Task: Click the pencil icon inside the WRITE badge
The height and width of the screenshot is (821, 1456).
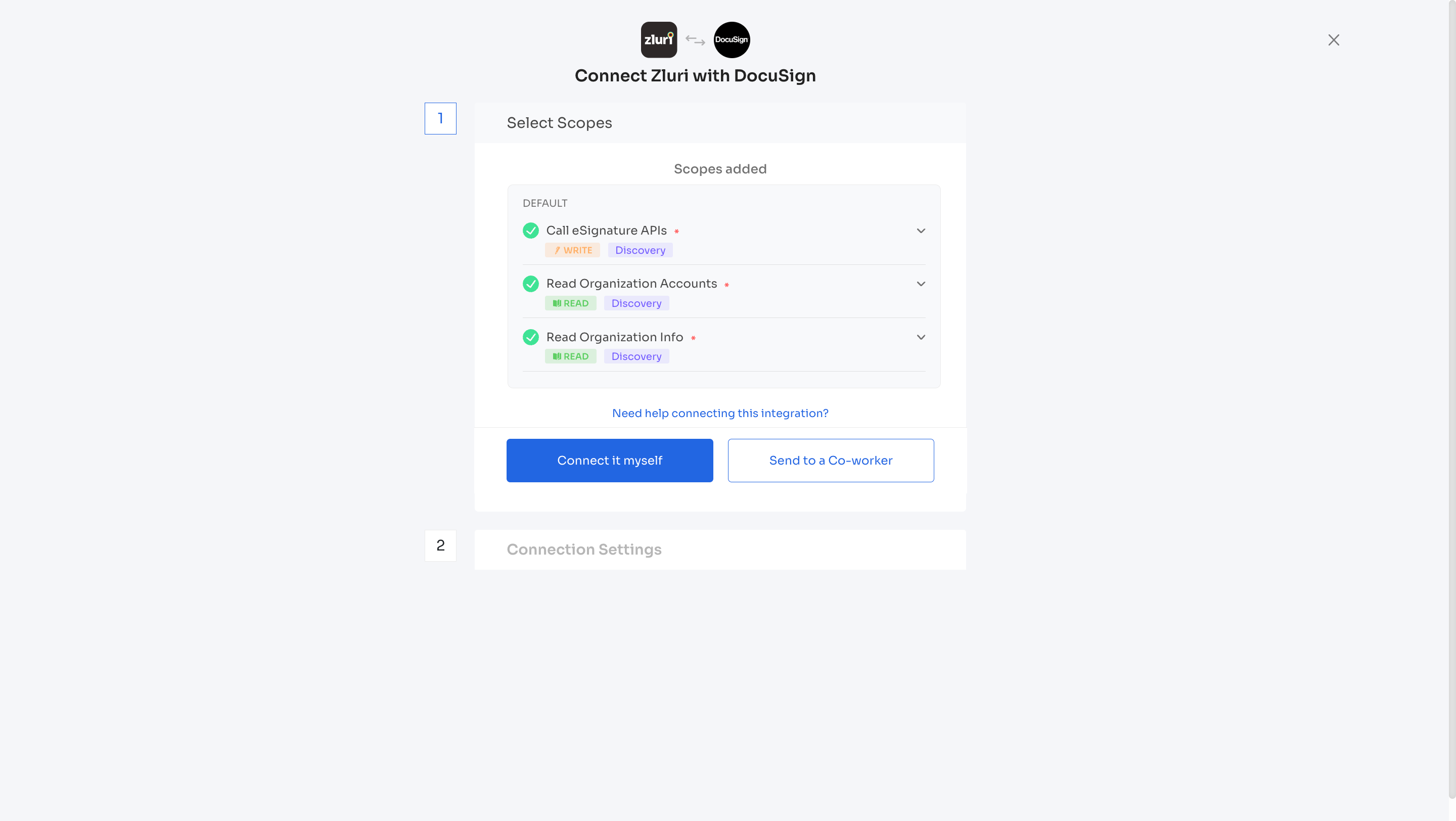Action: (x=558, y=250)
